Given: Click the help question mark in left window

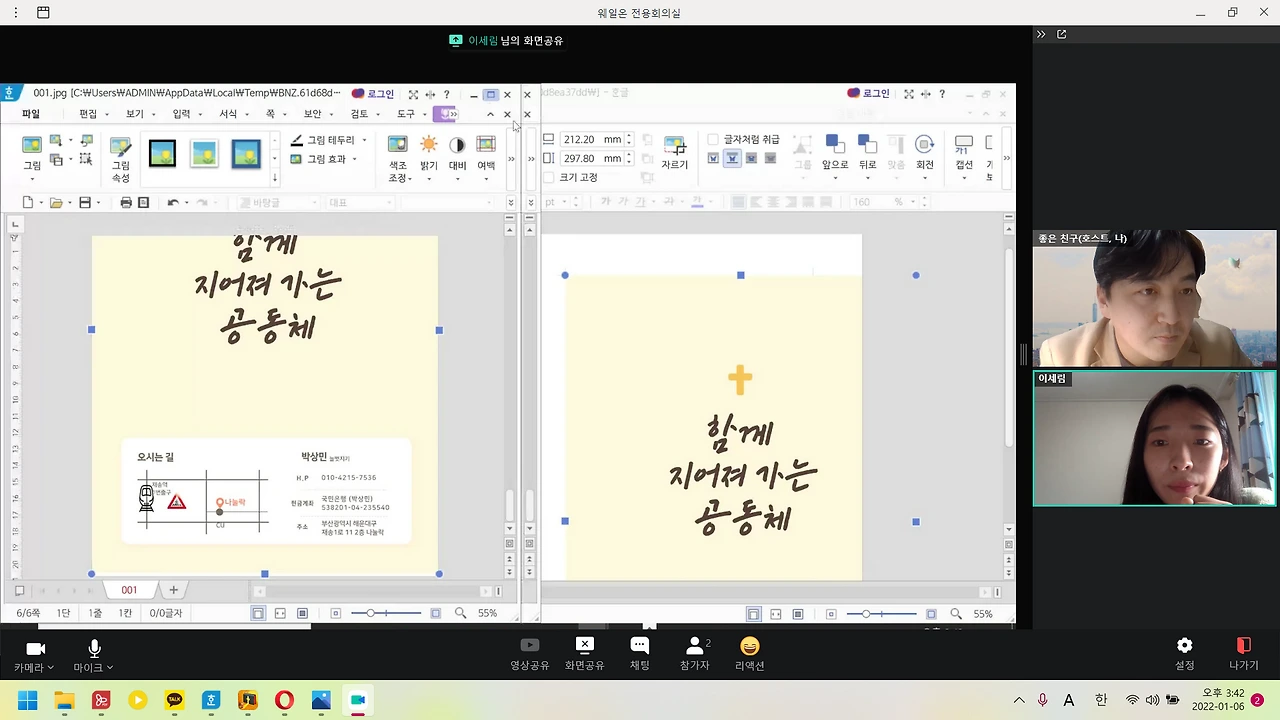Looking at the screenshot, I should 447,95.
